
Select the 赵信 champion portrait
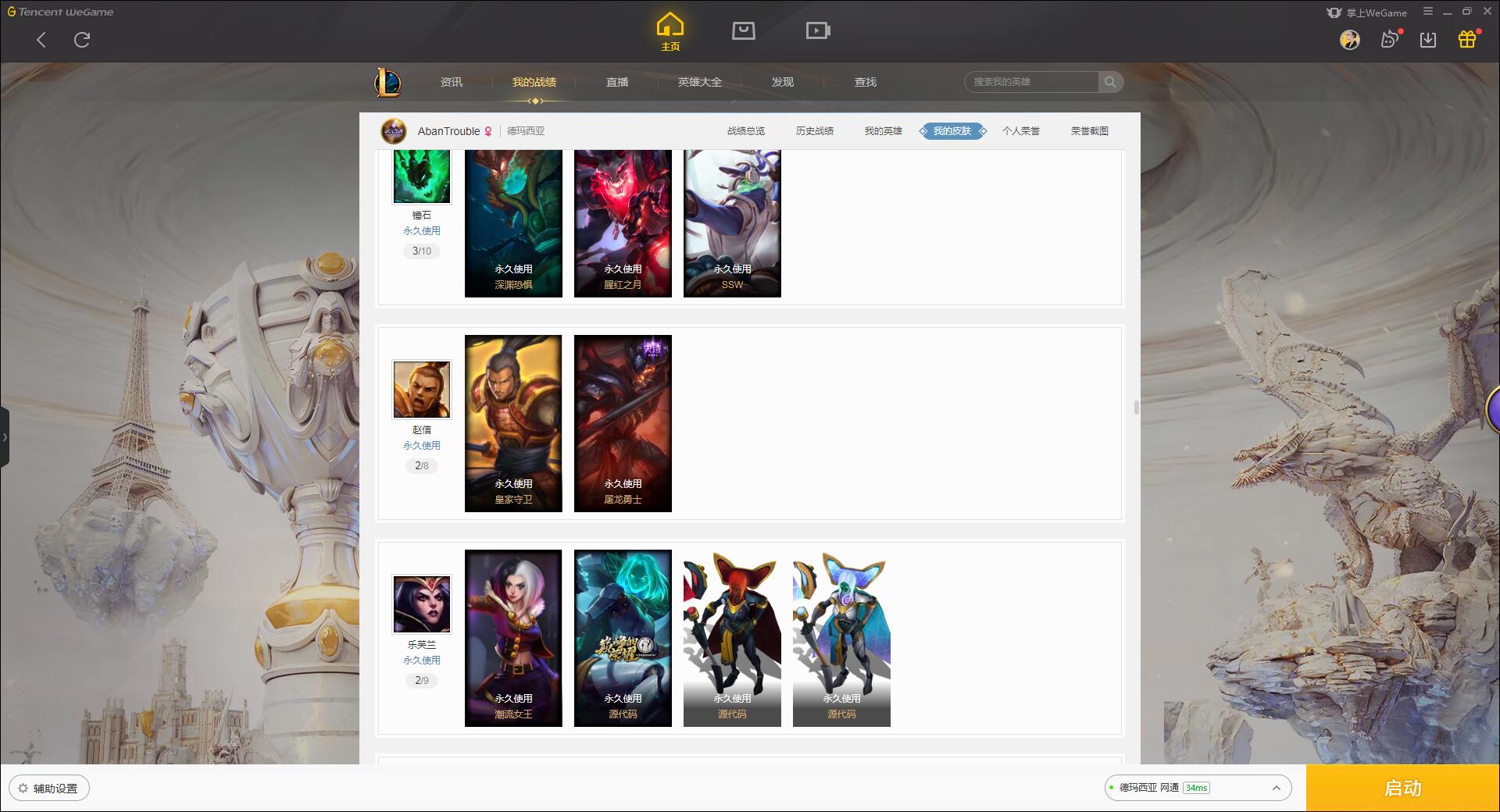coord(422,389)
